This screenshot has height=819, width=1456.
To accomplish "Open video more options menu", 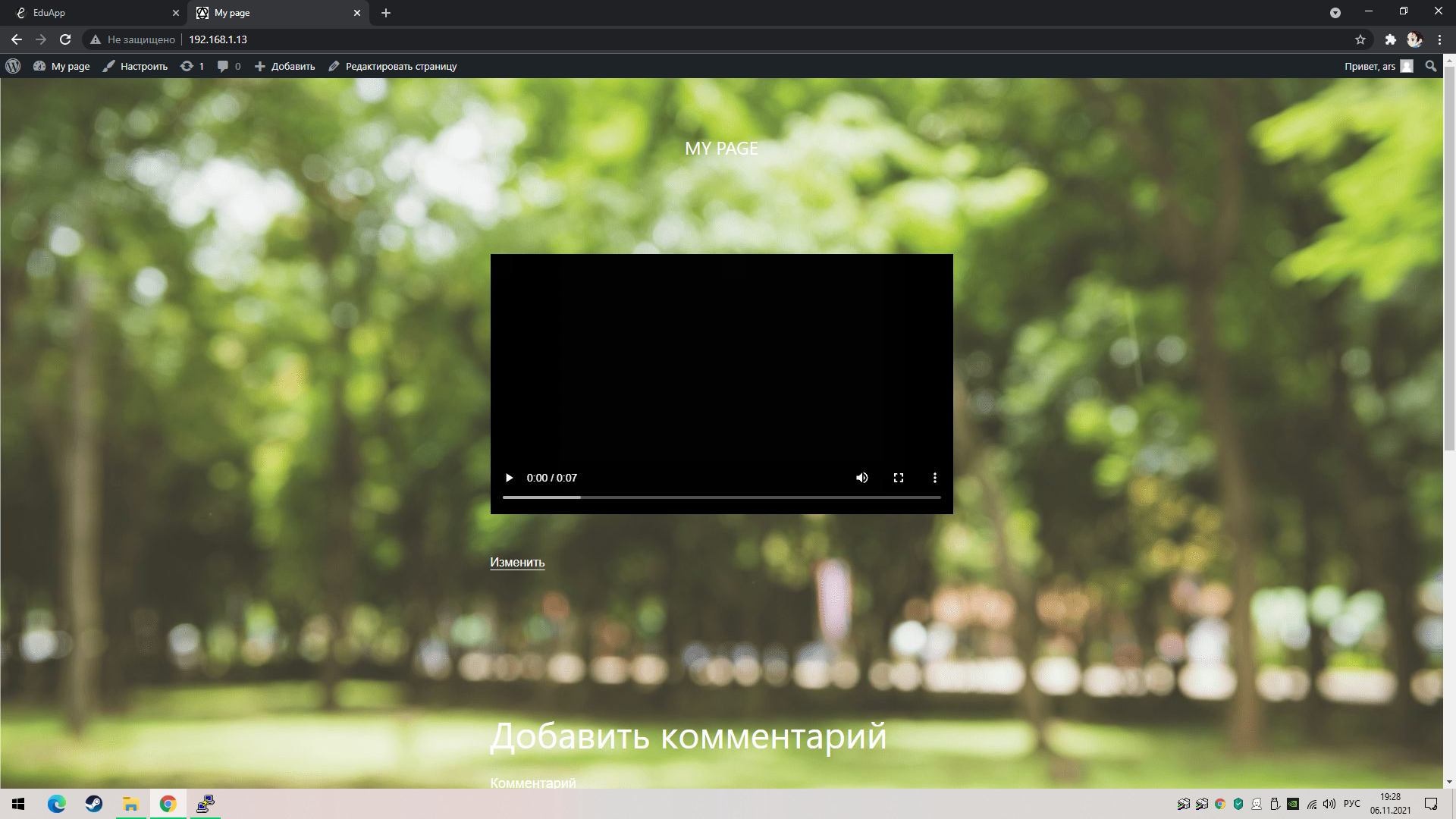I will [x=935, y=478].
